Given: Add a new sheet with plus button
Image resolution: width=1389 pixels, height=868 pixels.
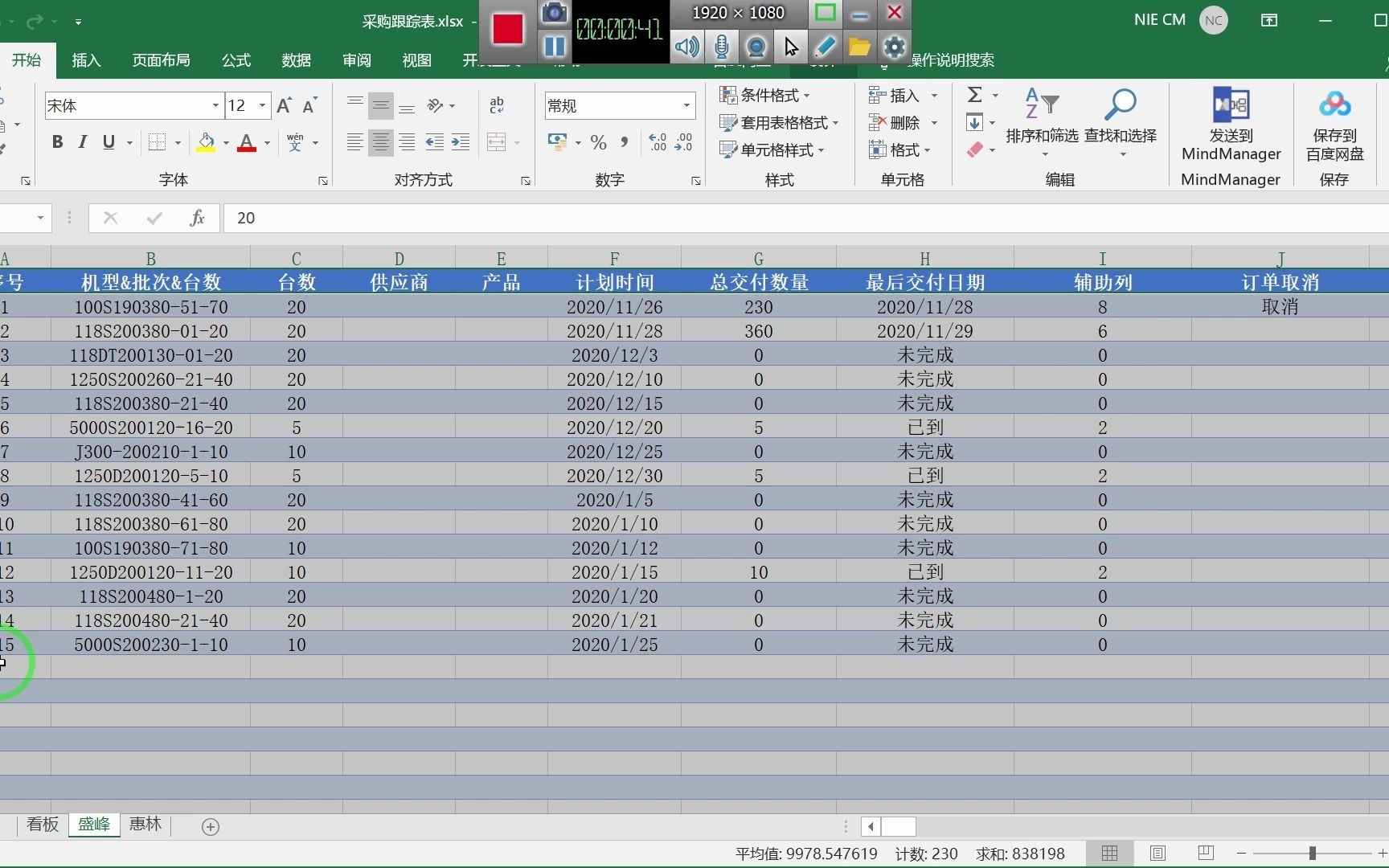Looking at the screenshot, I should coord(211,826).
